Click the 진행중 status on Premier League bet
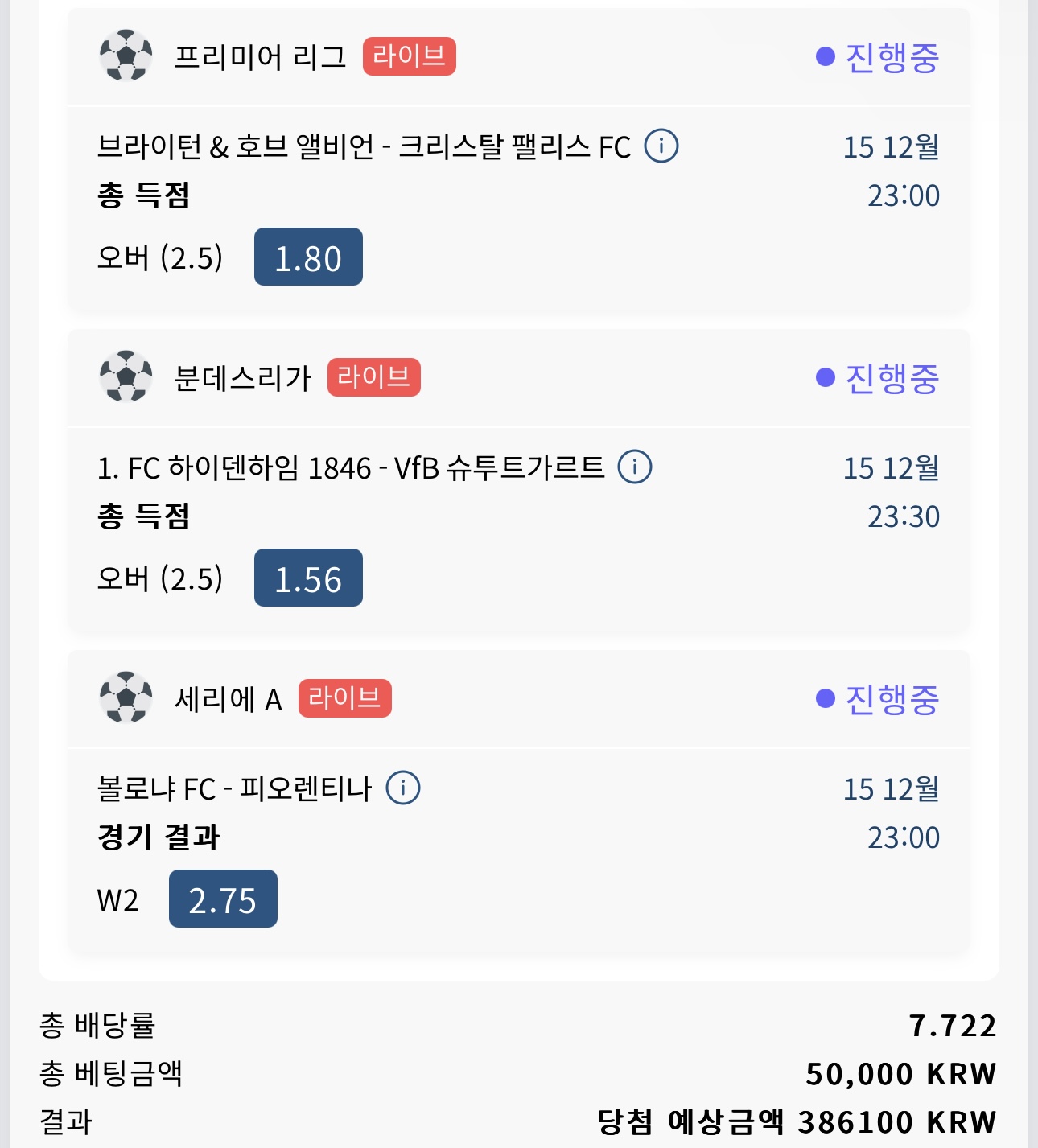The image size is (1038, 1148). coord(879,56)
